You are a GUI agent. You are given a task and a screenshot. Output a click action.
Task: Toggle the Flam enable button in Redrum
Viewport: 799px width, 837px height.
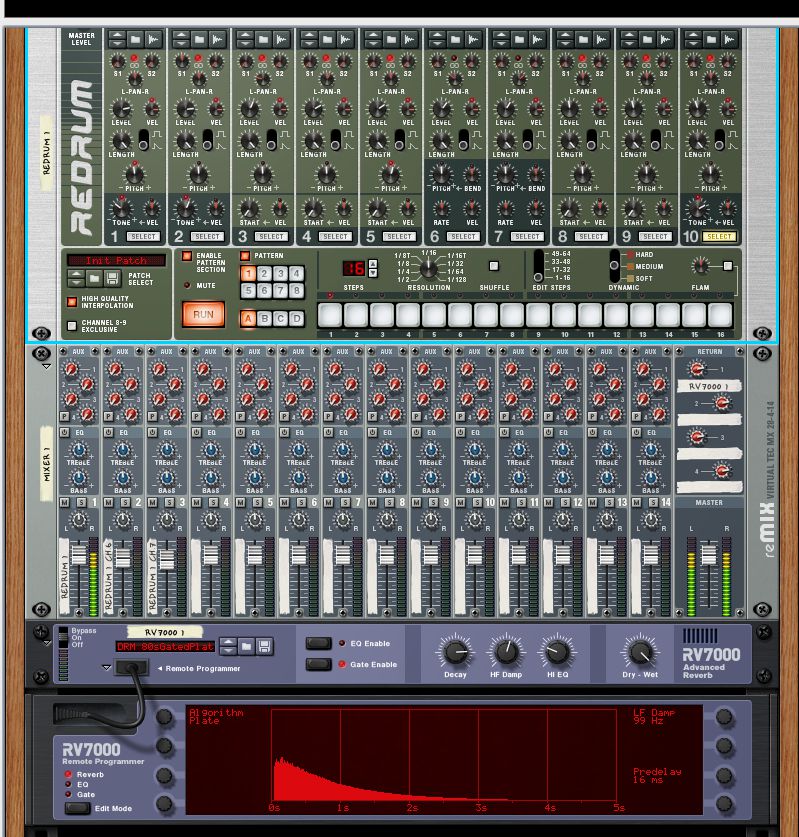click(727, 265)
